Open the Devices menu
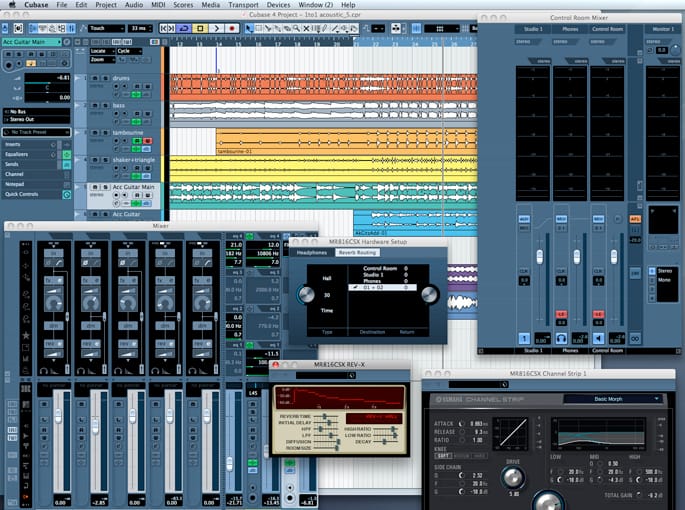The image size is (685, 510). click(278, 5)
